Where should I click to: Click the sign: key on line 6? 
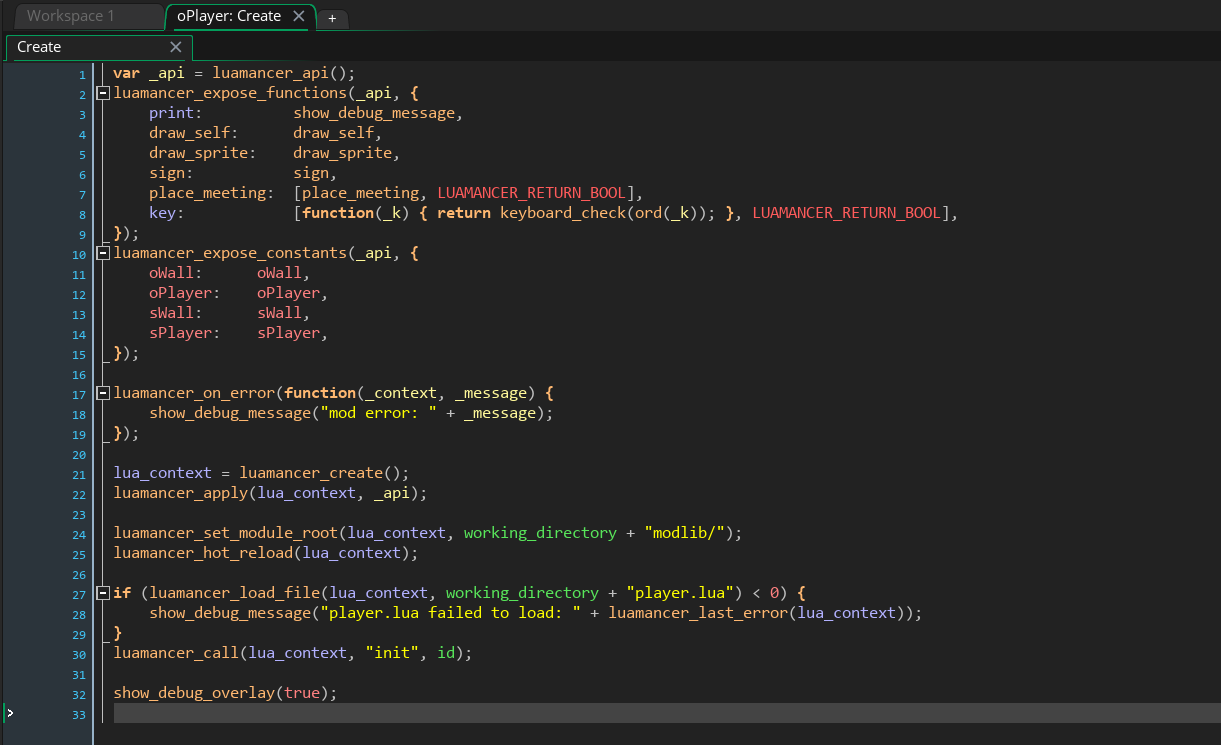[171, 173]
